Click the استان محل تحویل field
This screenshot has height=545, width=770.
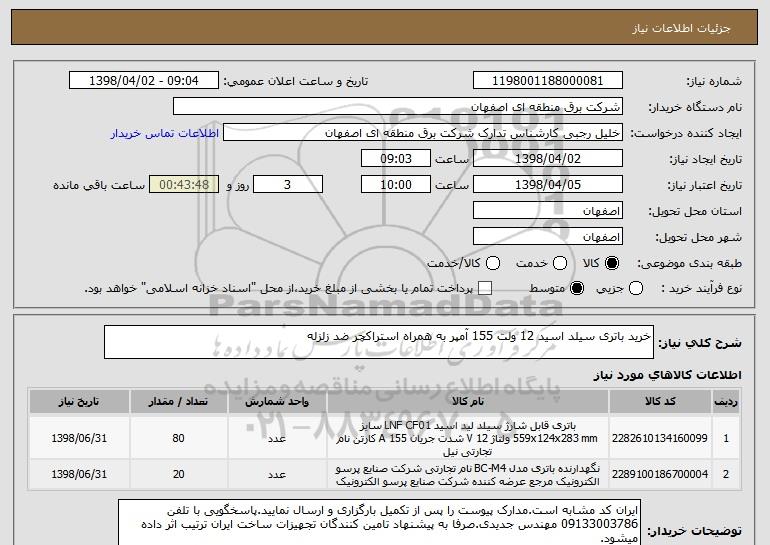pos(548,211)
